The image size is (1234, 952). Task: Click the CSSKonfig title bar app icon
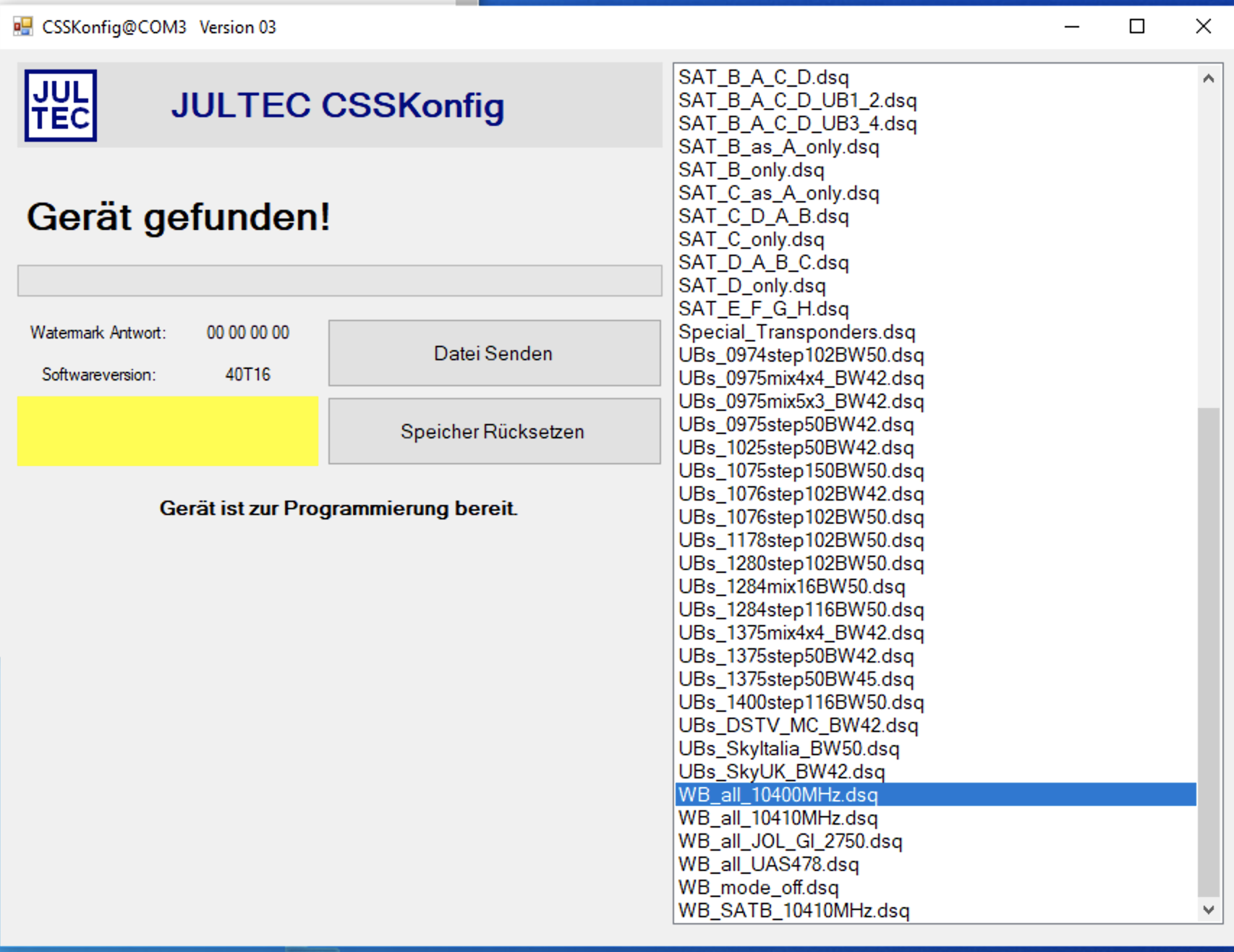tap(22, 27)
